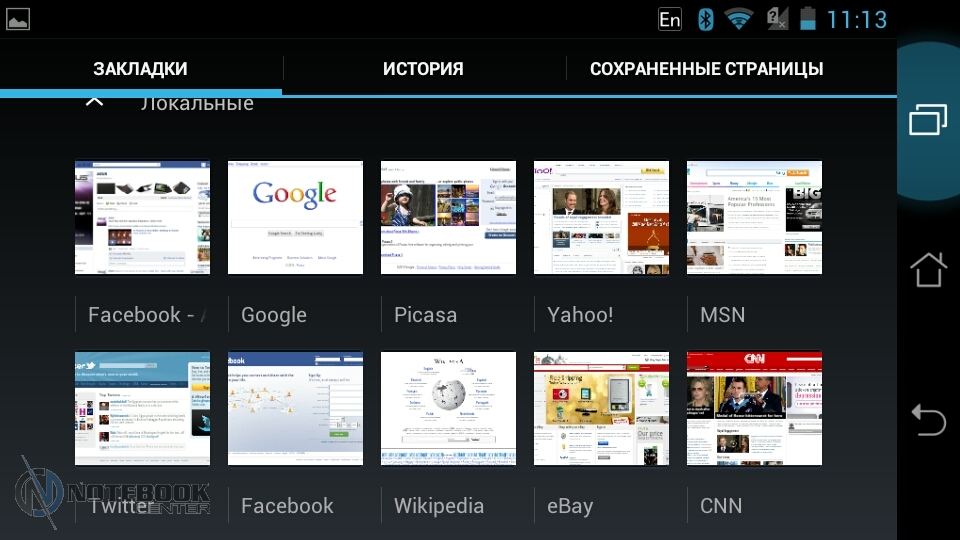The image size is (960, 540).
Task: Open the Twitter bookmark thumbnail
Action: [x=142, y=408]
